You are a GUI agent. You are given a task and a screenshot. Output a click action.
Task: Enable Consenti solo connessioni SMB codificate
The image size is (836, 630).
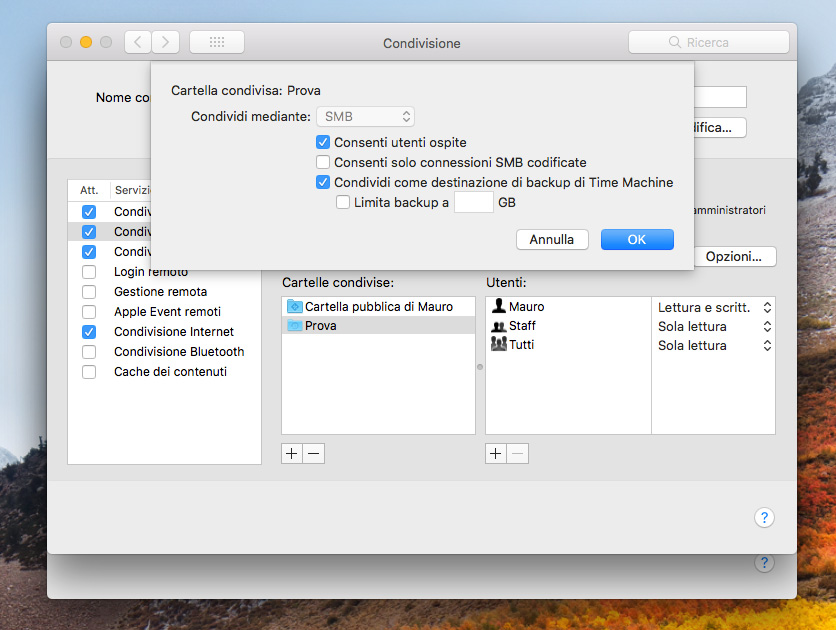323,162
